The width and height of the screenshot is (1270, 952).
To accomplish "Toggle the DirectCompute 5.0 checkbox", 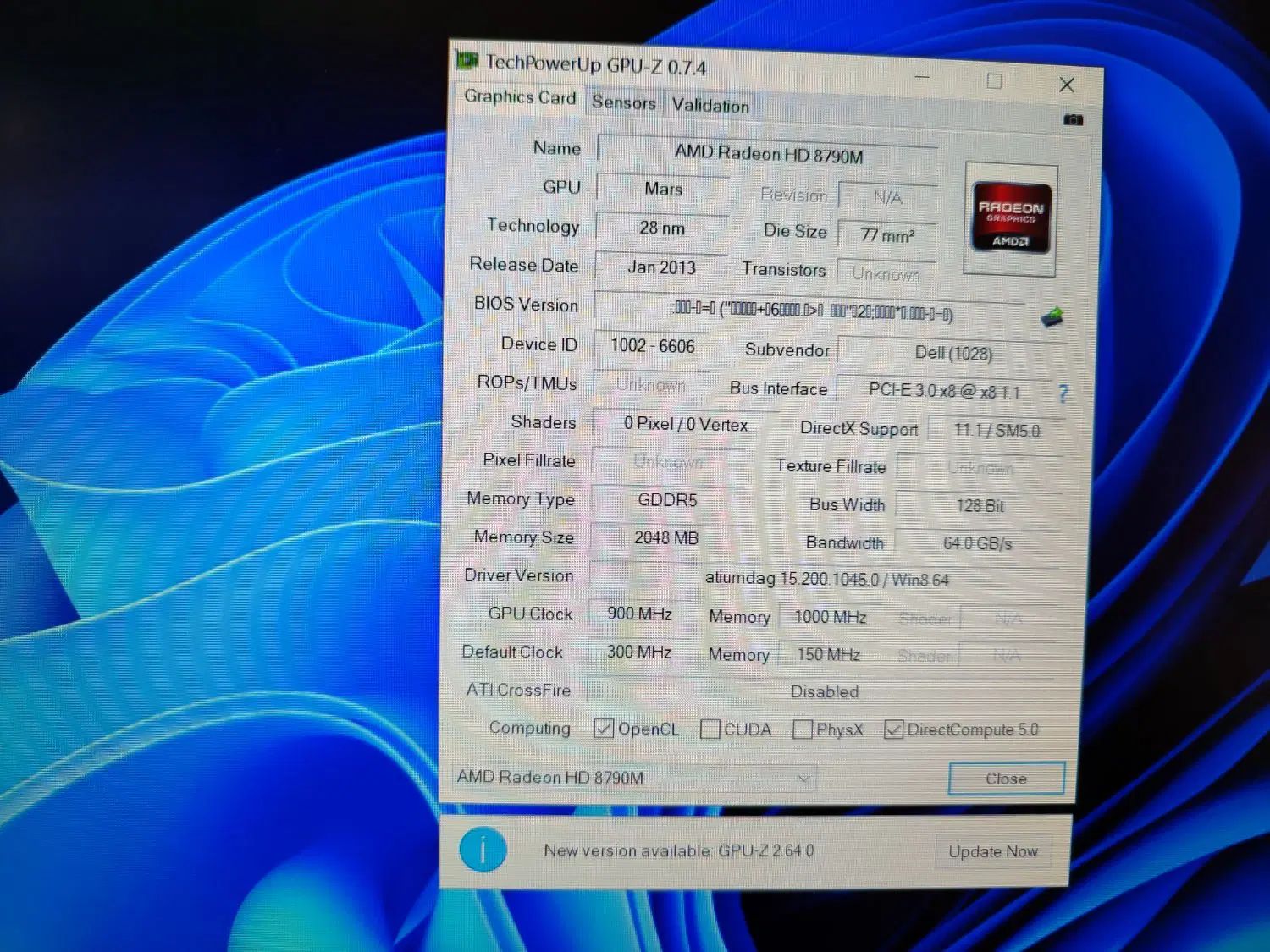I will pyautogui.click(x=893, y=729).
